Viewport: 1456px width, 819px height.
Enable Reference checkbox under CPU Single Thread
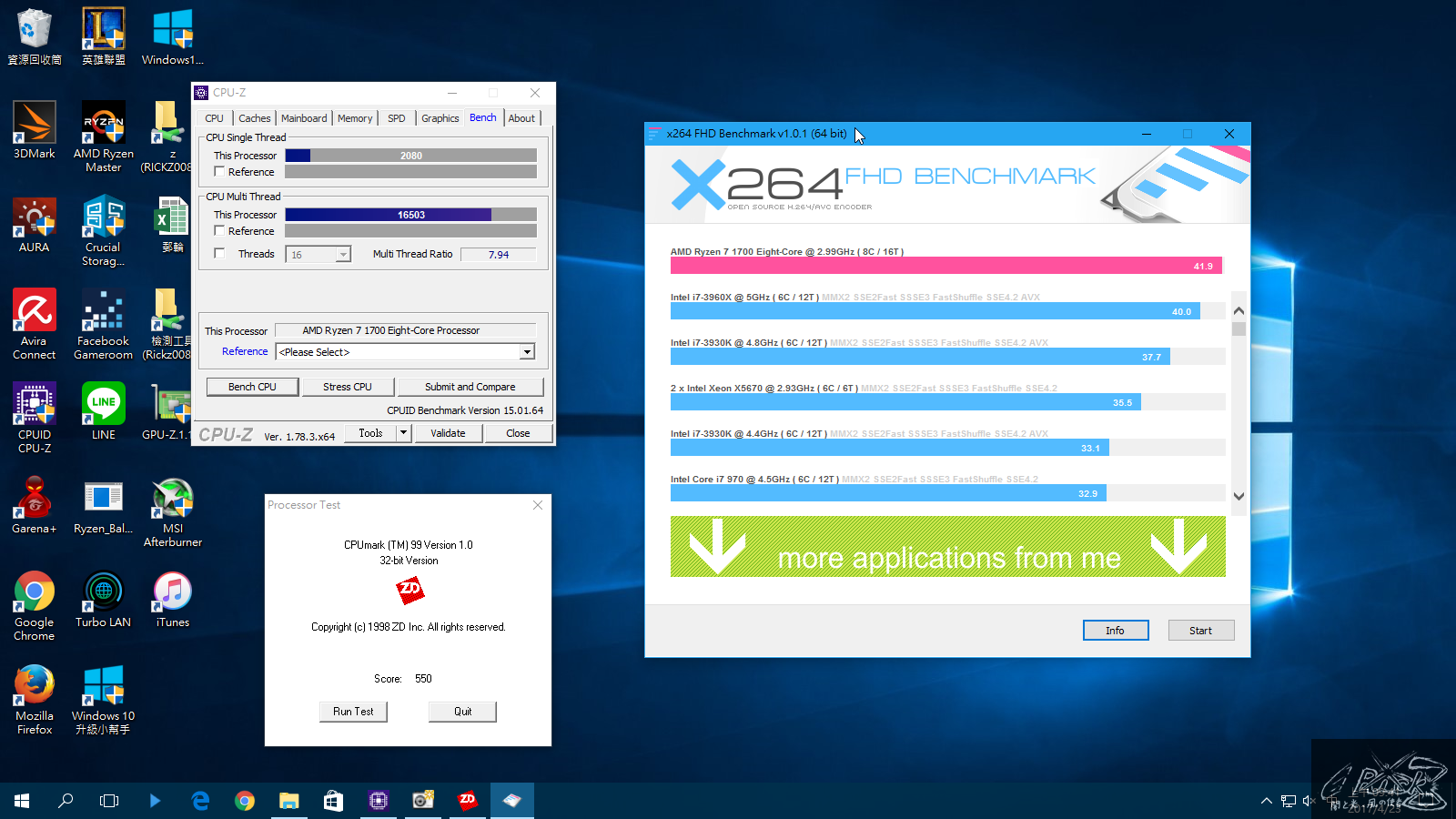click(219, 172)
